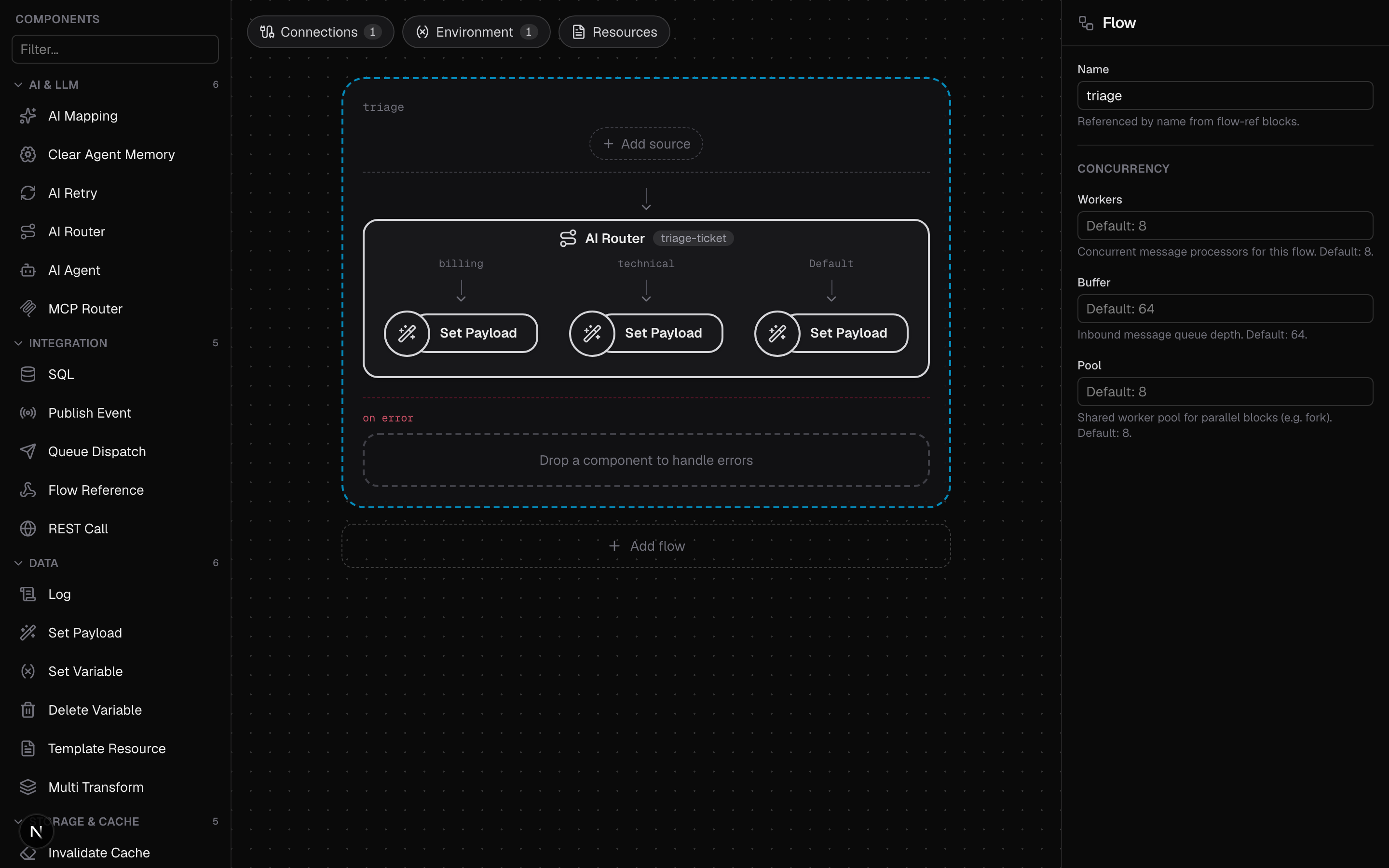
Task: Click the Buffer input field
Action: pyautogui.click(x=1225, y=308)
